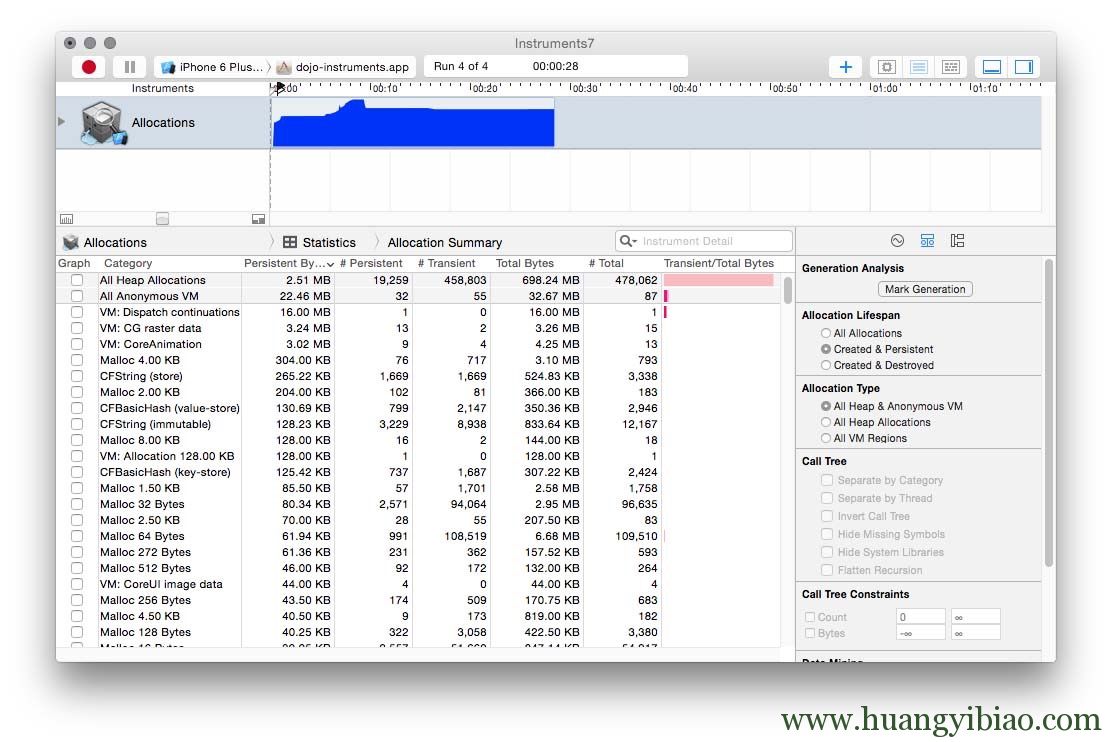Toggle Bytes call tree constraint checkbox
The image size is (1112, 742).
[x=810, y=633]
